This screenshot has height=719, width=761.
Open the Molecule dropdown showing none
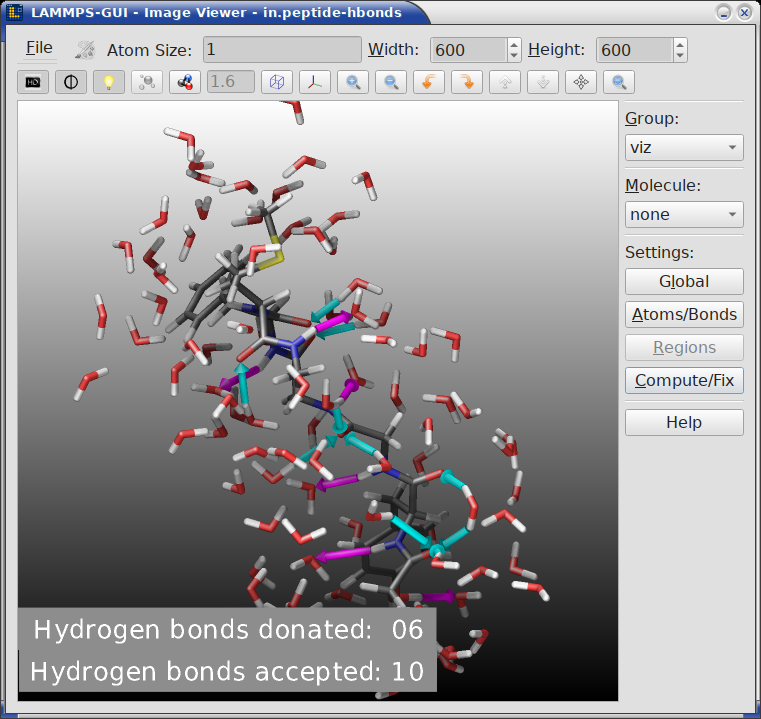coord(684,214)
